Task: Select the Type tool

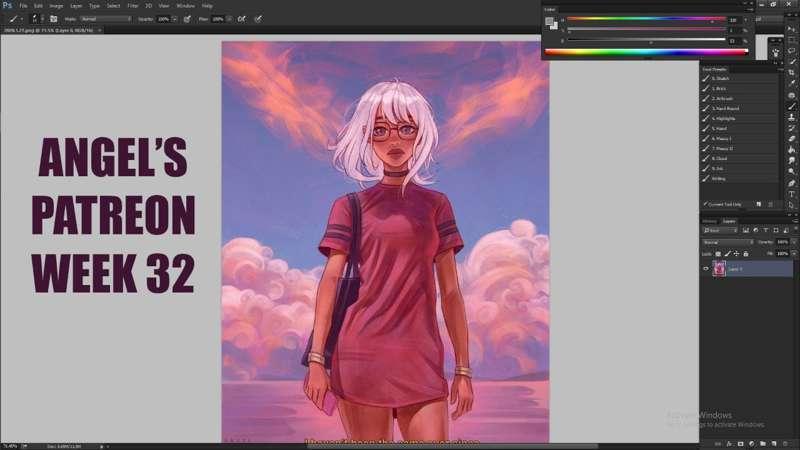Action: click(792, 194)
